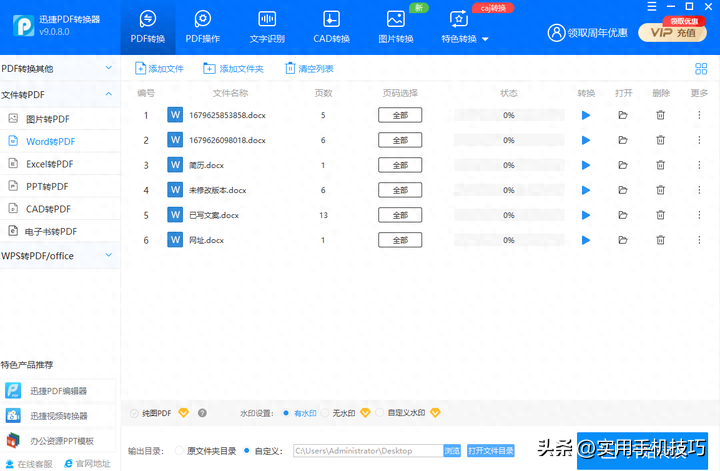Set page range 全部 for 简历.docx
Screen dimensions: 720x471
coord(400,165)
